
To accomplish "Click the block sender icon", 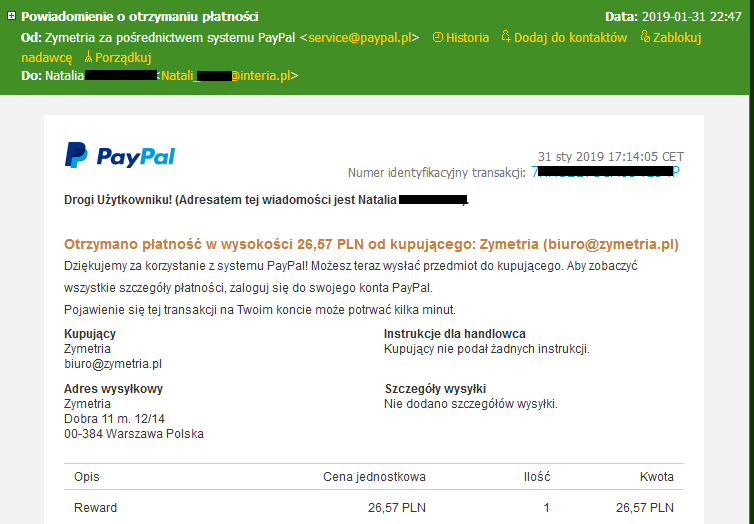I will coord(645,37).
